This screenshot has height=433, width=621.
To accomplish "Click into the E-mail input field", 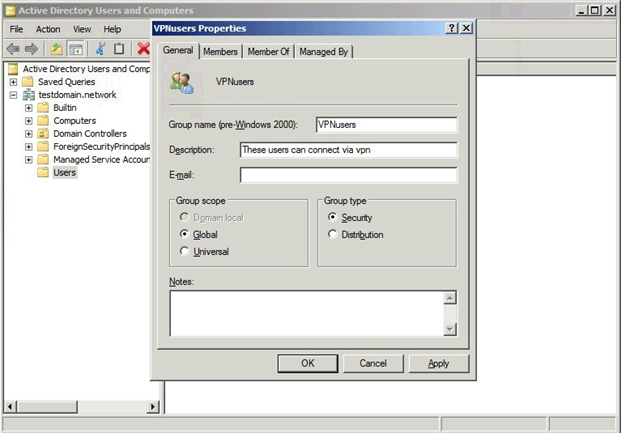I will click(x=349, y=175).
